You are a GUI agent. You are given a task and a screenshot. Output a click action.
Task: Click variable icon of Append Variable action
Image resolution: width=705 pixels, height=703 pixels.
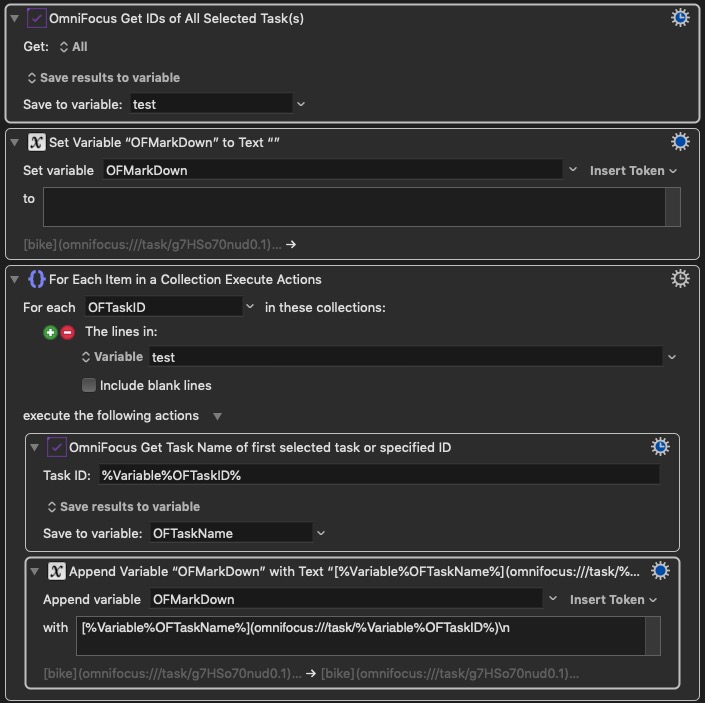click(57, 571)
